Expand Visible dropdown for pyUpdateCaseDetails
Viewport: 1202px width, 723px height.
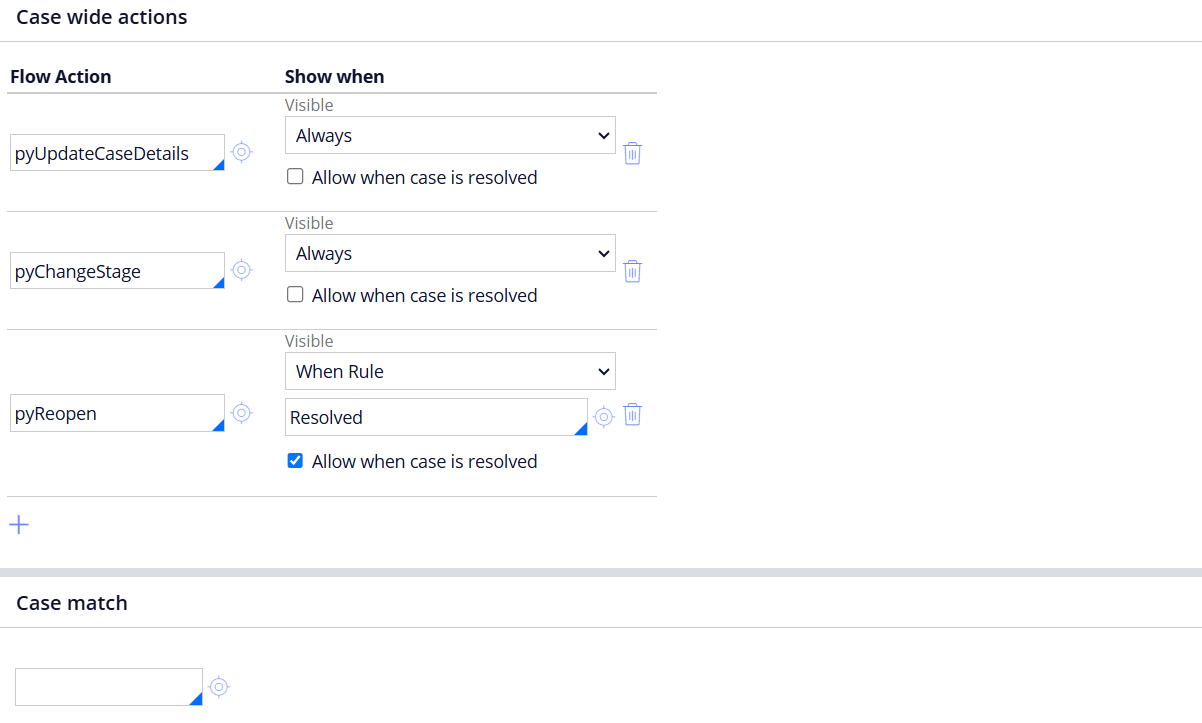450,135
